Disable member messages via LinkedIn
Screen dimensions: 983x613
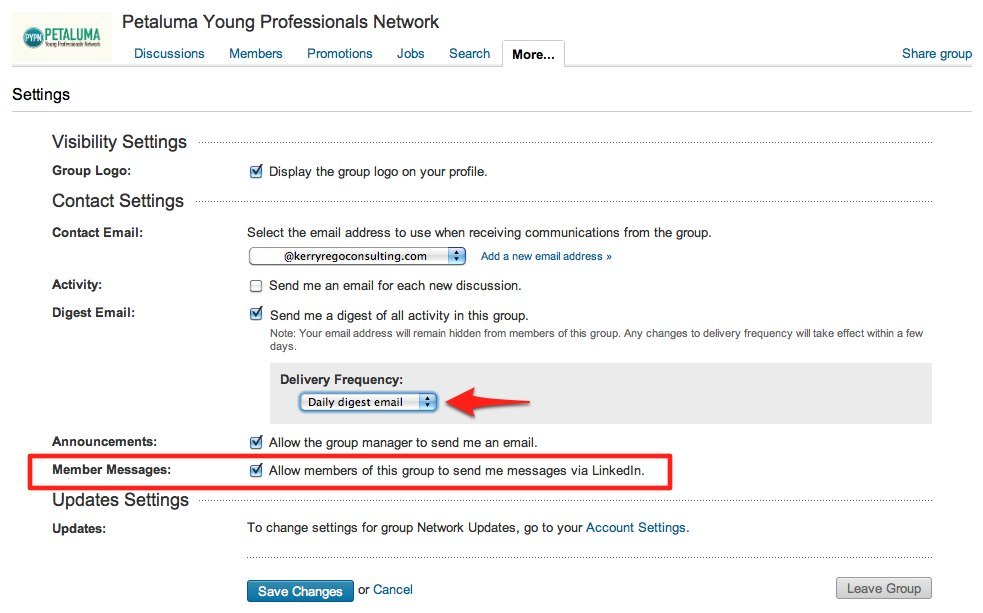coord(257,470)
